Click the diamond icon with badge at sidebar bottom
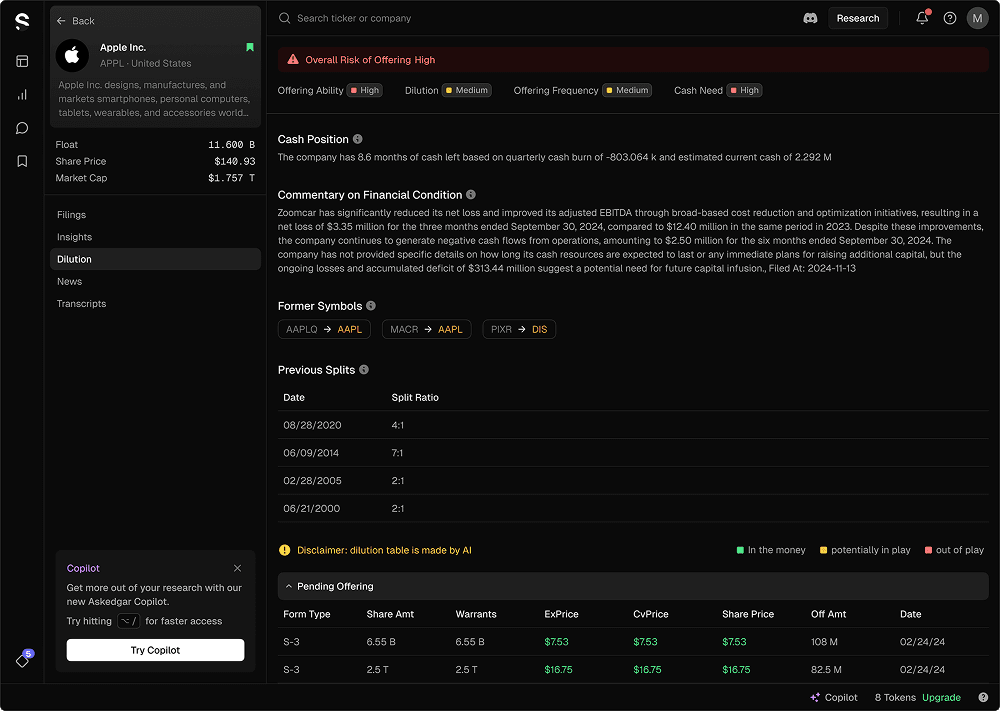 pyautogui.click(x=21, y=660)
